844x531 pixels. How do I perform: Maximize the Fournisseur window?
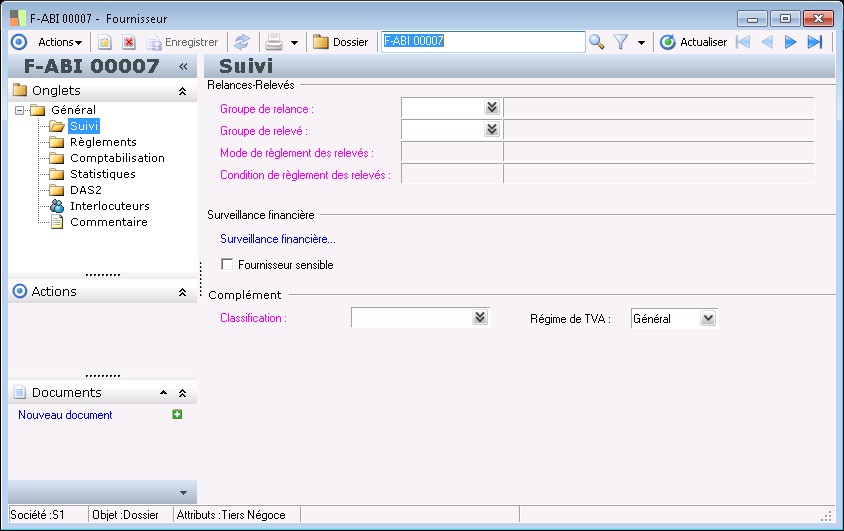[785, 19]
